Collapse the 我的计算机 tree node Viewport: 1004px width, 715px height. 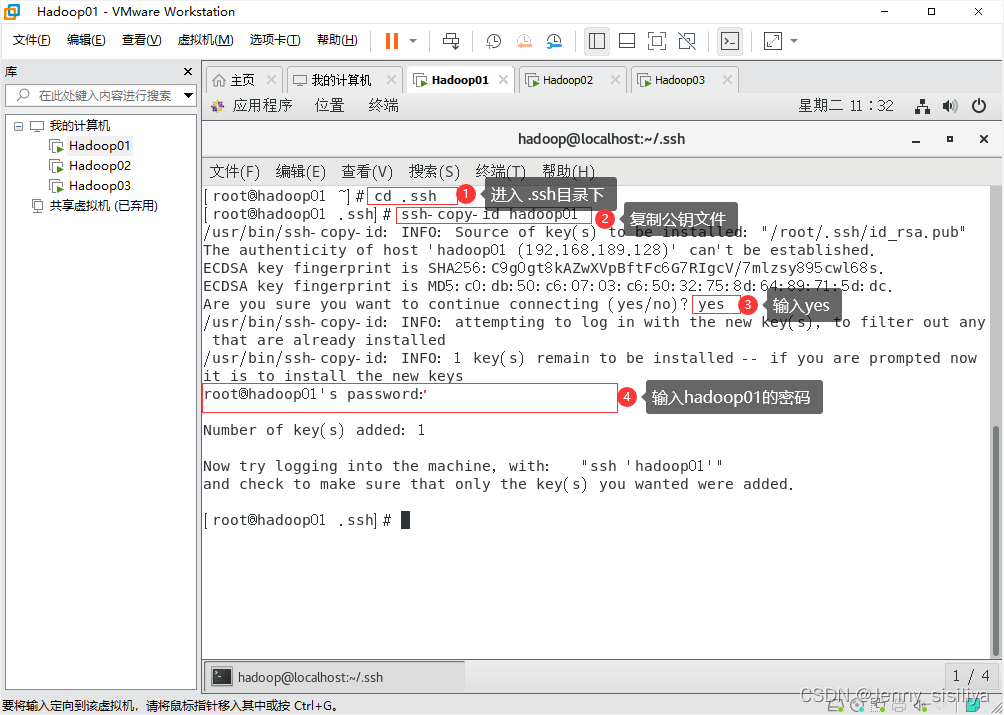(18, 125)
